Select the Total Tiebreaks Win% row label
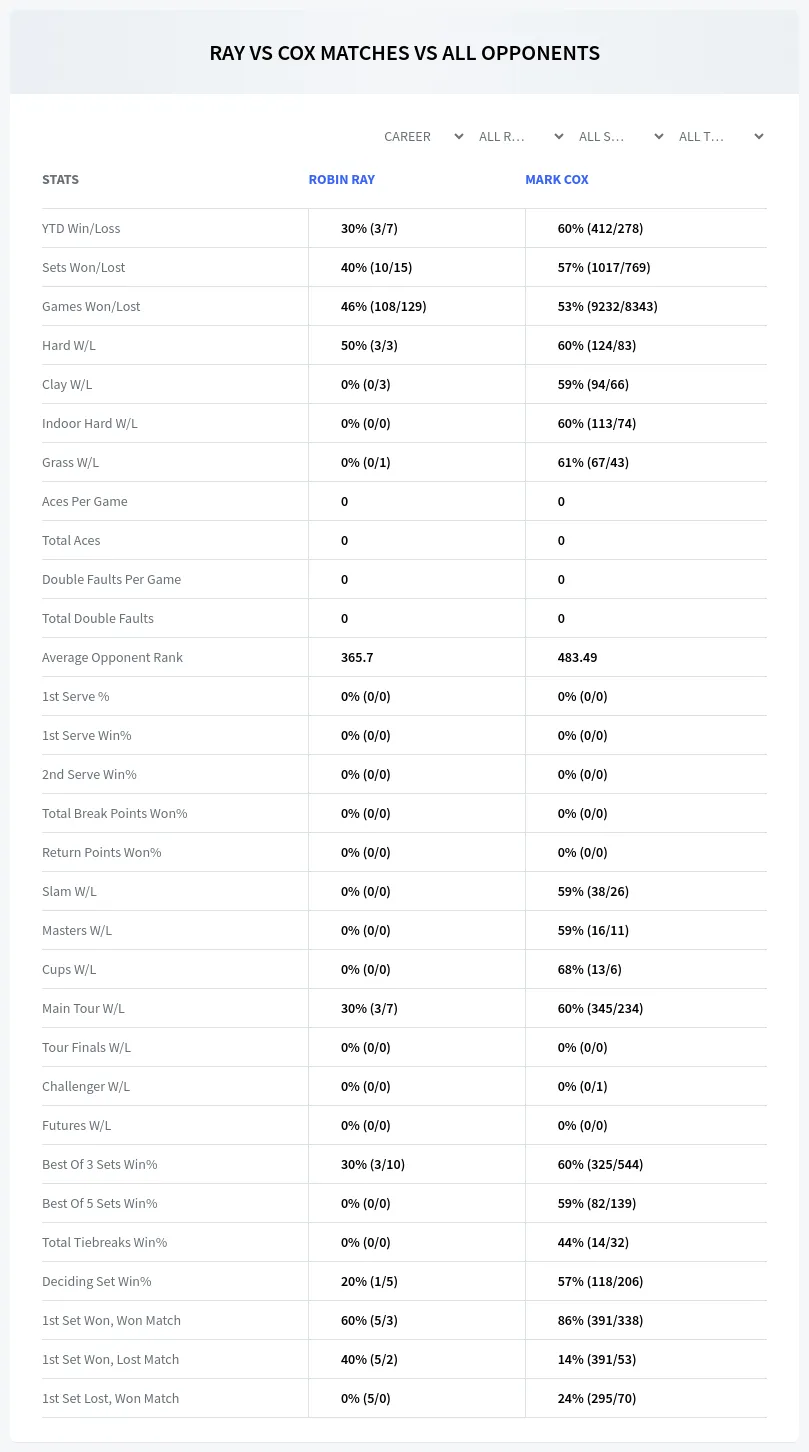This screenshot has height=1452, width=809. point(105,1242)
